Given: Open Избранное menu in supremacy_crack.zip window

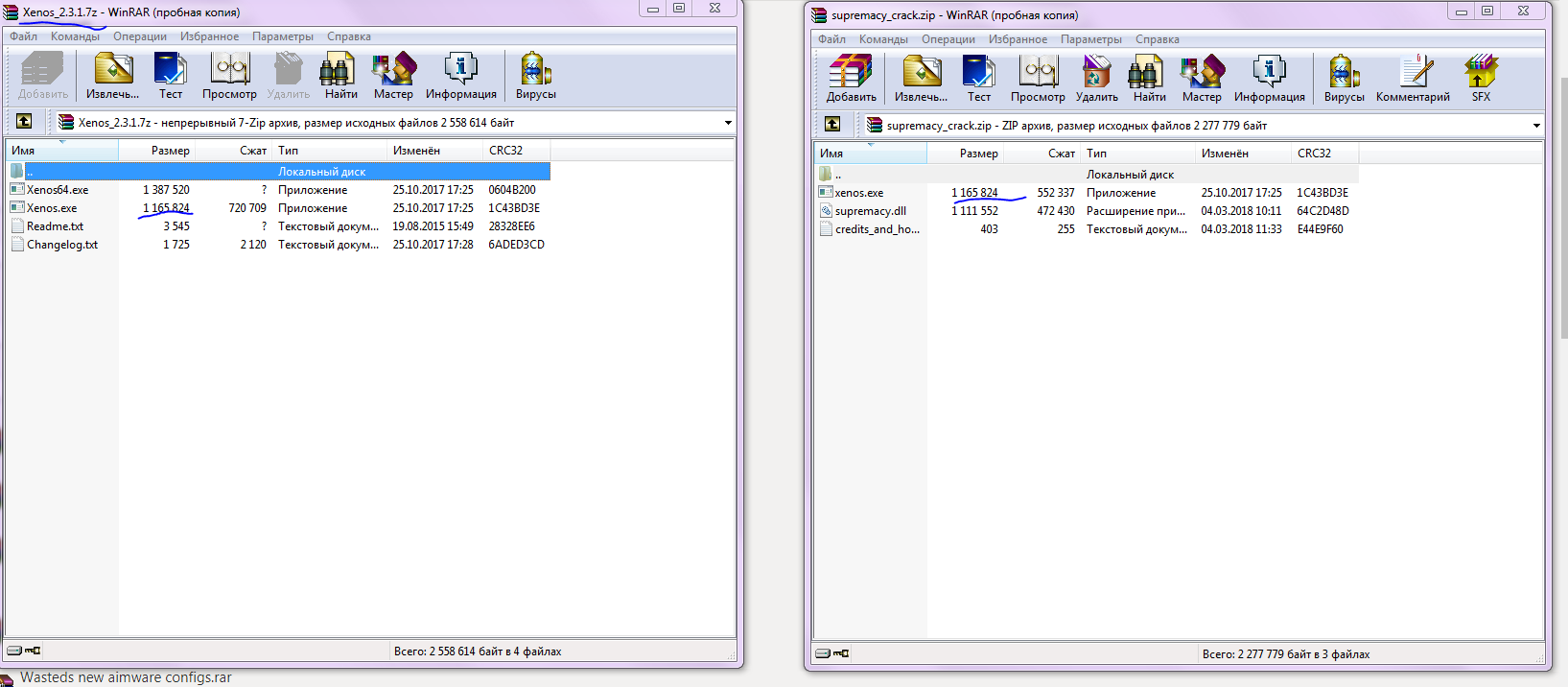Looking at the screenshot, I should coord(1018,39).
